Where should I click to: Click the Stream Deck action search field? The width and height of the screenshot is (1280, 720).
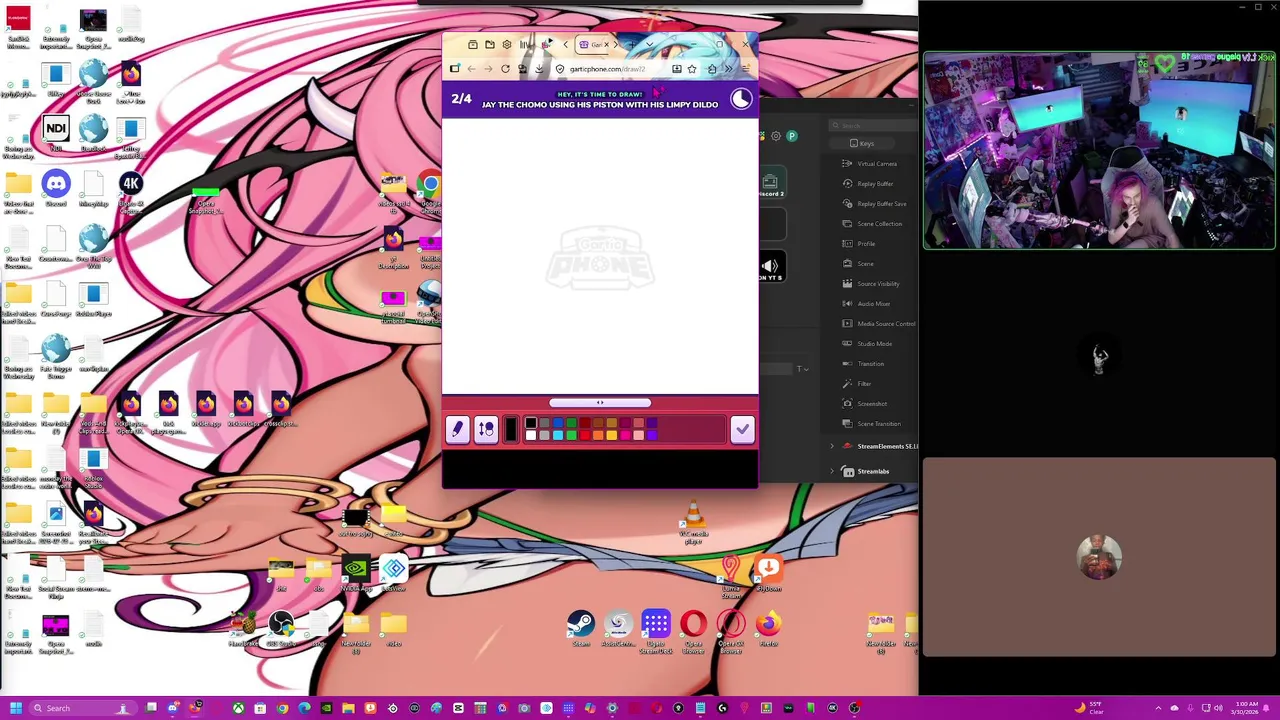point(875,125)
